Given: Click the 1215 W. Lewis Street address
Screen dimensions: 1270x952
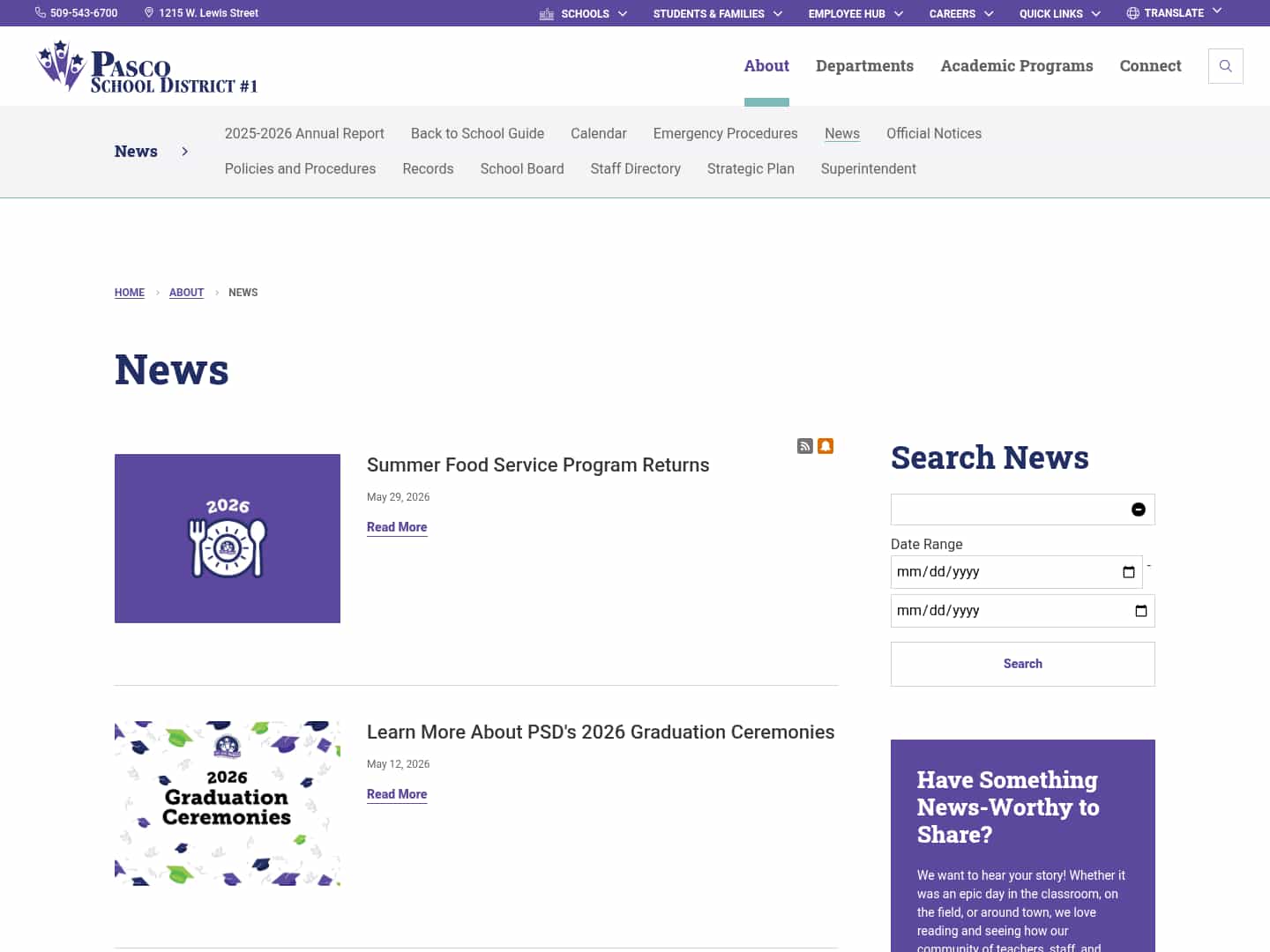Looking at the screenshot, I should point(209,13).
